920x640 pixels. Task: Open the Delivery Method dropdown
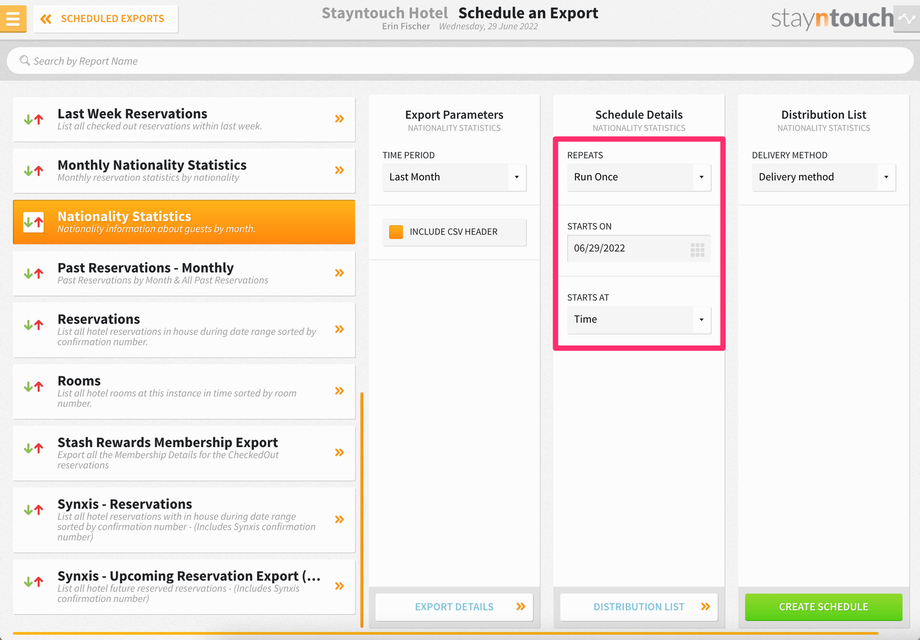(x=824, y=177)
